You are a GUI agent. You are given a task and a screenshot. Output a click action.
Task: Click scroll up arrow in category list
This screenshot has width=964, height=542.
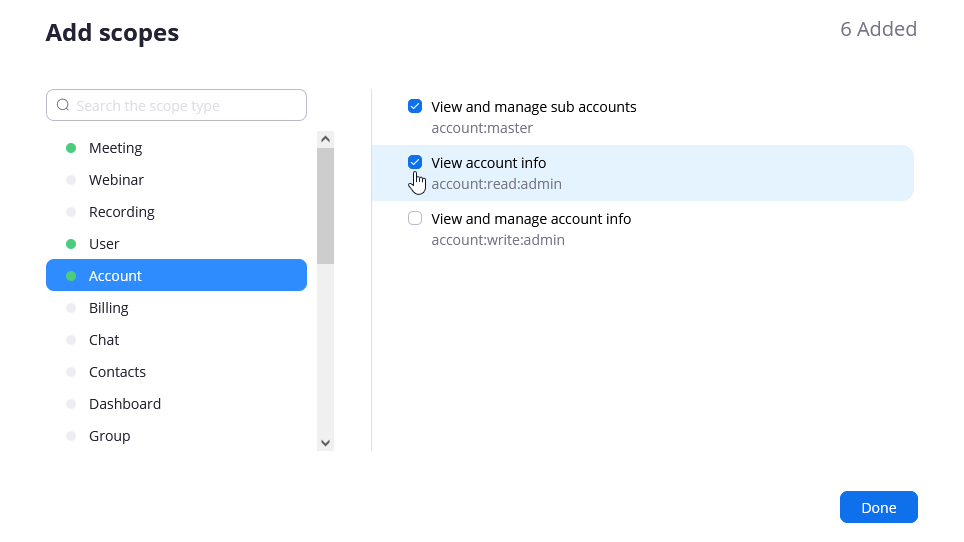point(325,139)
